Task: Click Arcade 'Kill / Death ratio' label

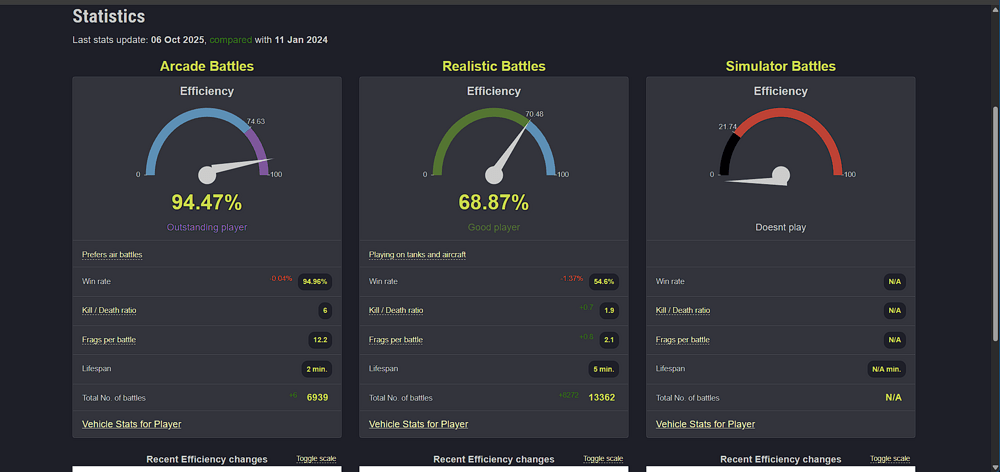Action: tap(109, 311)
